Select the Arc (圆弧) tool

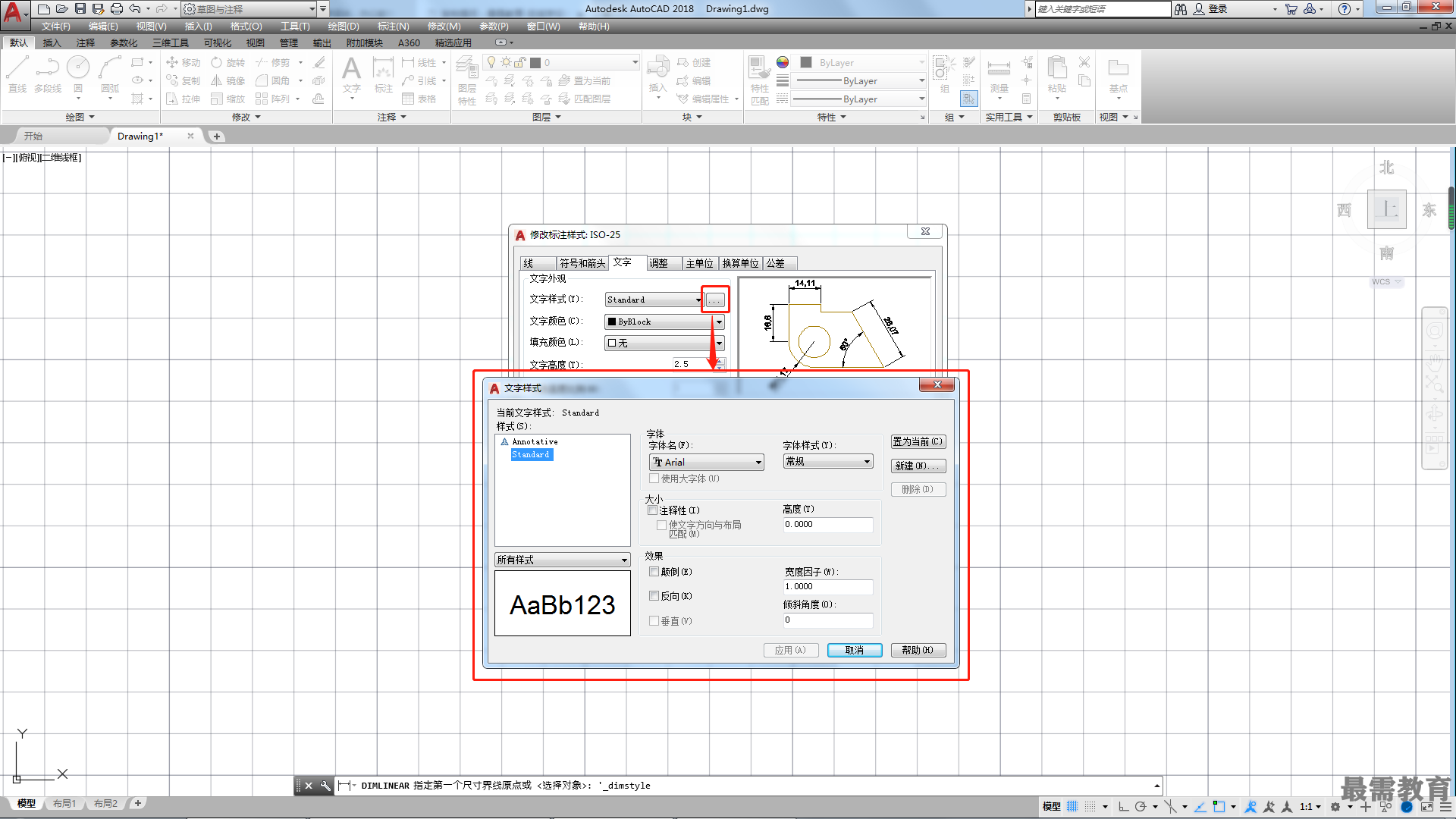point(110,74)
